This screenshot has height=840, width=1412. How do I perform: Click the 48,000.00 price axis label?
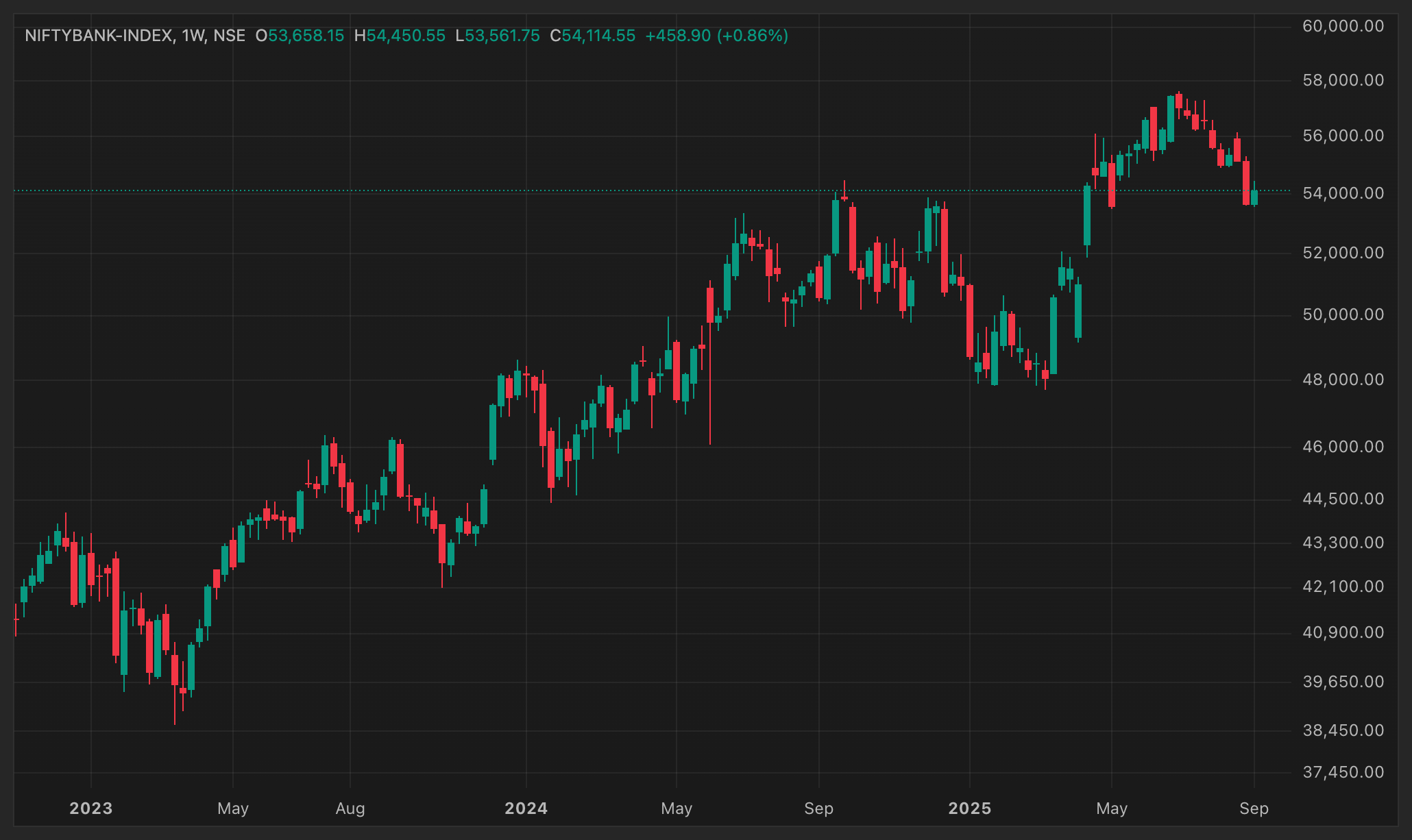1343,380
